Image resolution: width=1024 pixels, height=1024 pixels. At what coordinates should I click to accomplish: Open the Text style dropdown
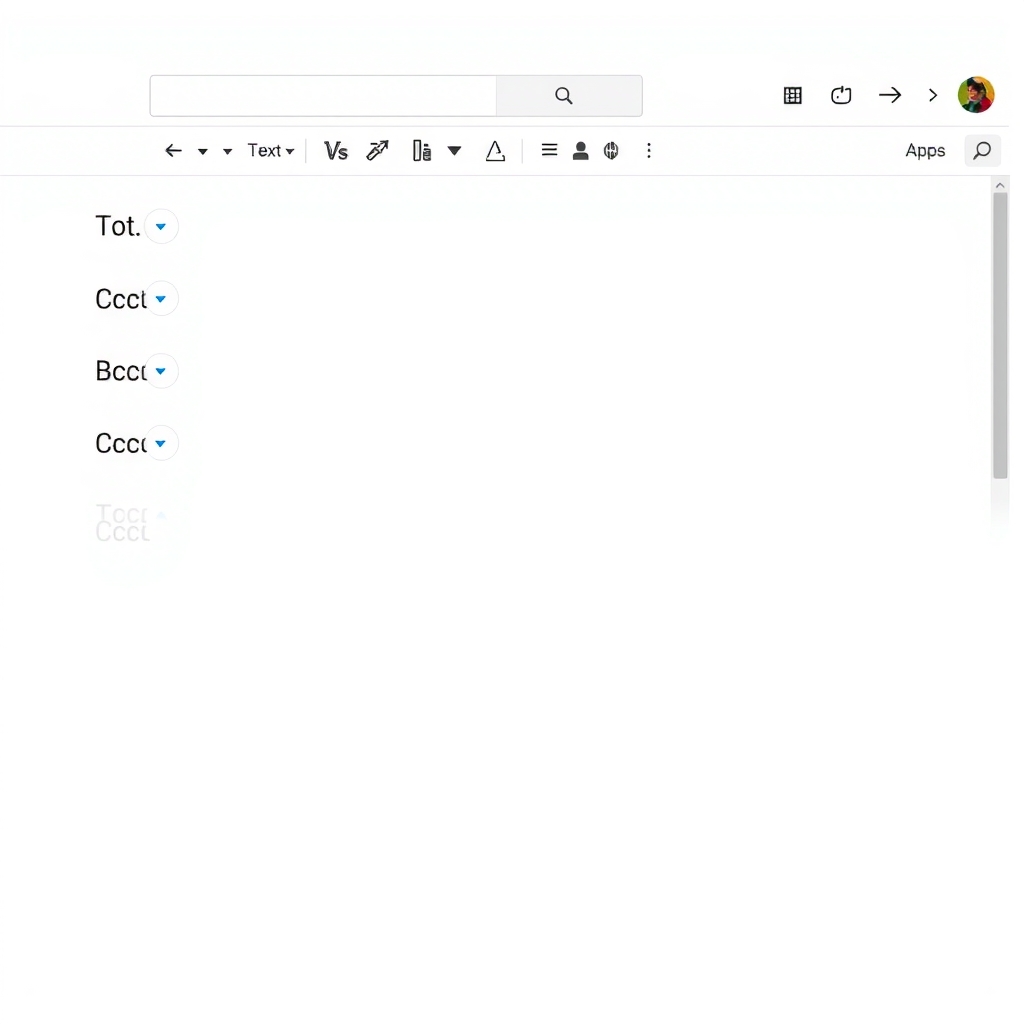click(270, 151)
